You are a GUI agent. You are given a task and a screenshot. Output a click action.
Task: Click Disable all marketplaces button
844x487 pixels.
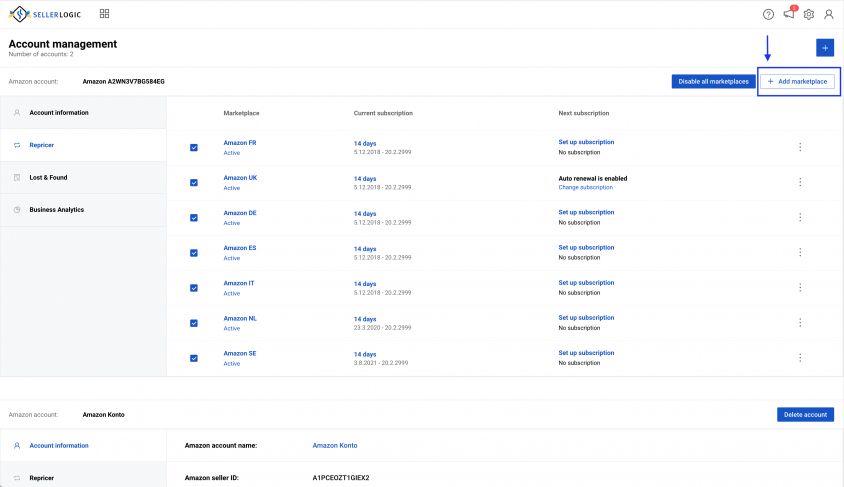click(713, 81)
